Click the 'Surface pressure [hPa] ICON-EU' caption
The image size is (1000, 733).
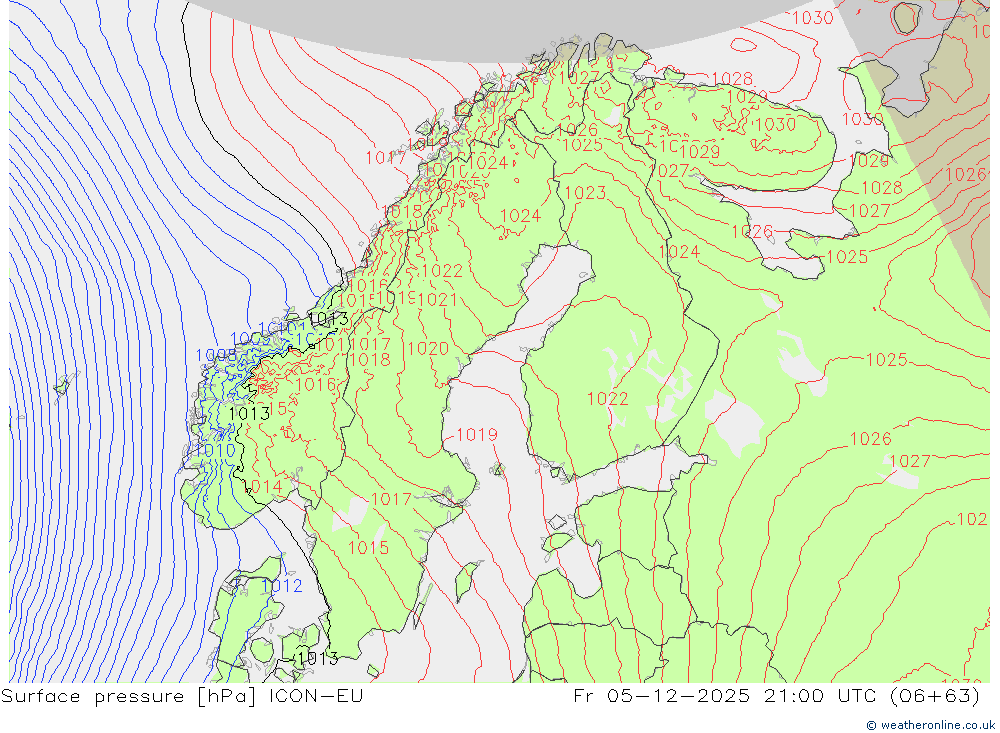click(x=182, y=696)
